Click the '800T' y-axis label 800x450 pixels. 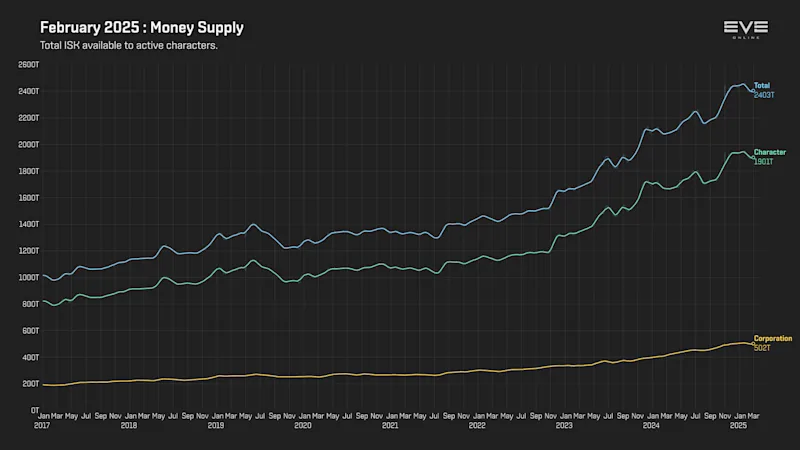click(31, 304)
